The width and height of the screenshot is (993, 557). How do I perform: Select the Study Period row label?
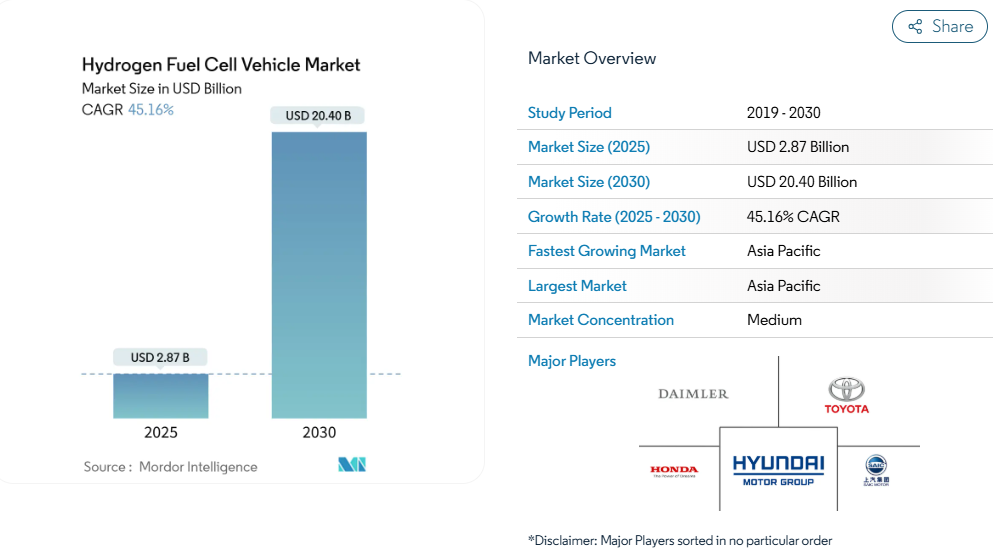point(569,113)
